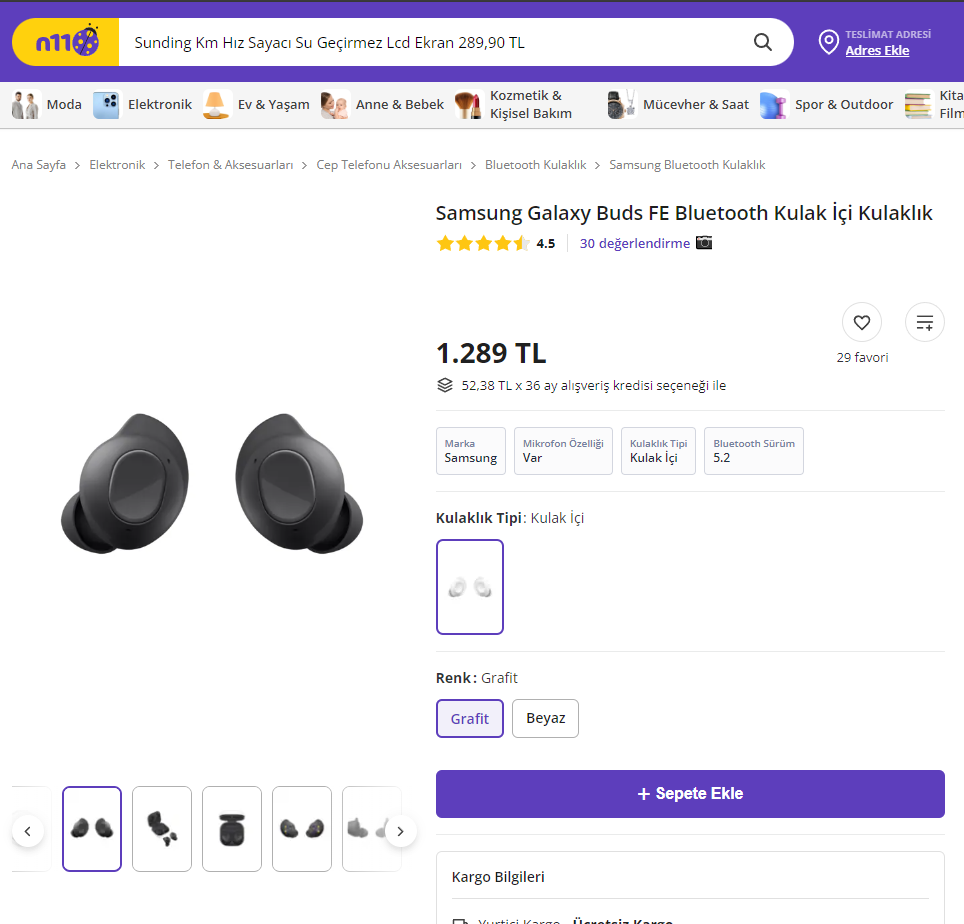The image size is (964, 924).
Task: Click the search magnifier icon
Action: pos(763,42)
